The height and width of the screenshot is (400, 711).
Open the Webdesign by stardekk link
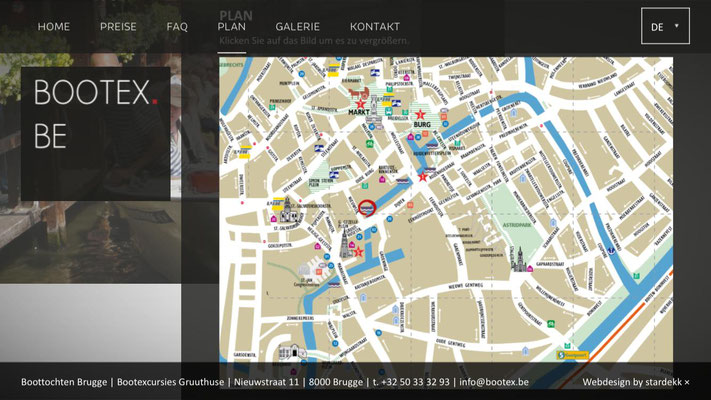point(632,382)
